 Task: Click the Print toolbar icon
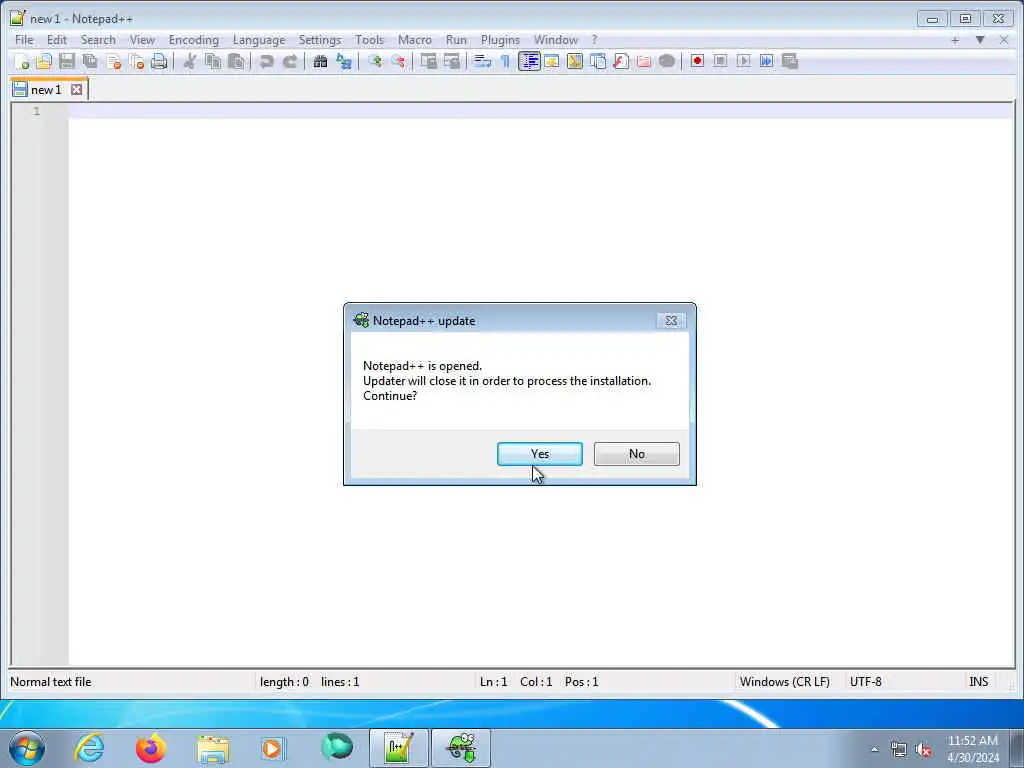pos(159,61)
